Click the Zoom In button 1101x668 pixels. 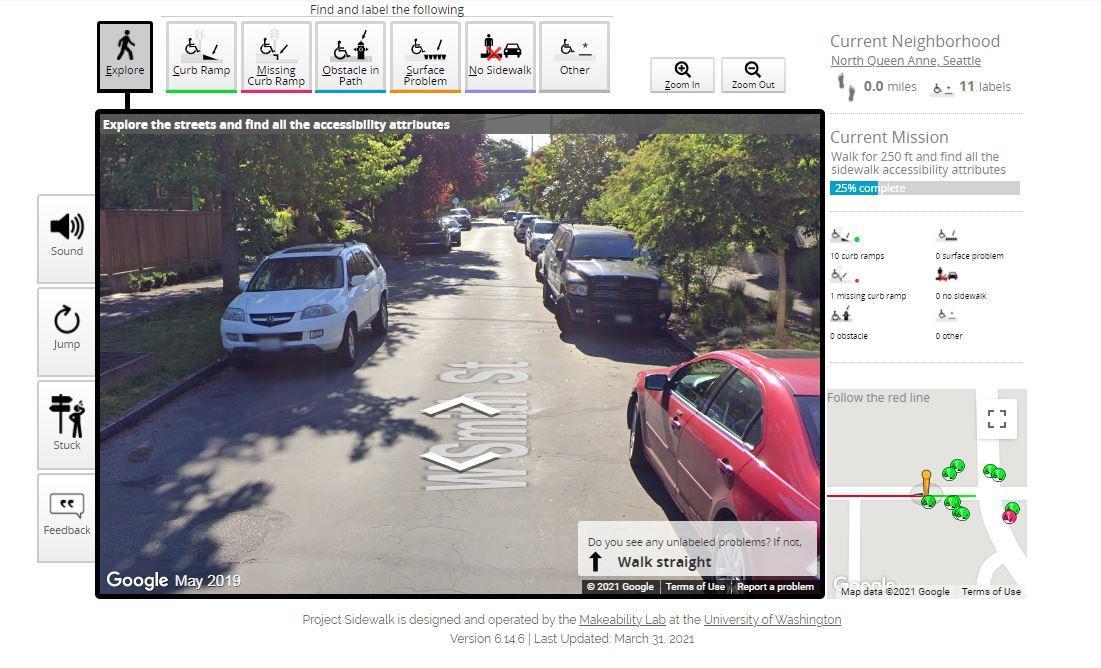pyautogui.click(x=682, y=75)
